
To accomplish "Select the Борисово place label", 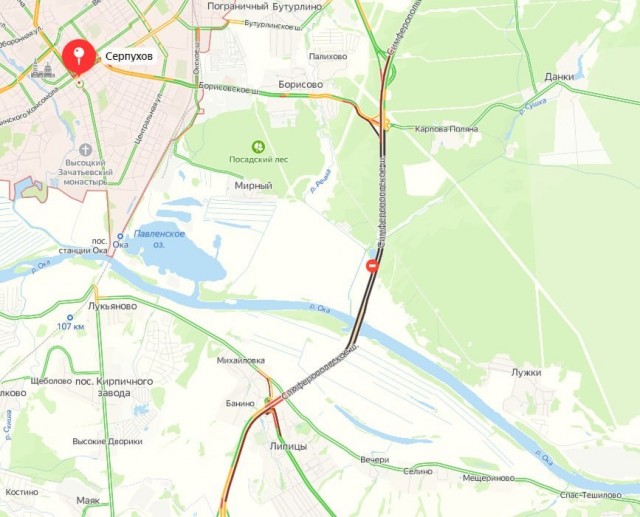I will (x=300, y=84).
